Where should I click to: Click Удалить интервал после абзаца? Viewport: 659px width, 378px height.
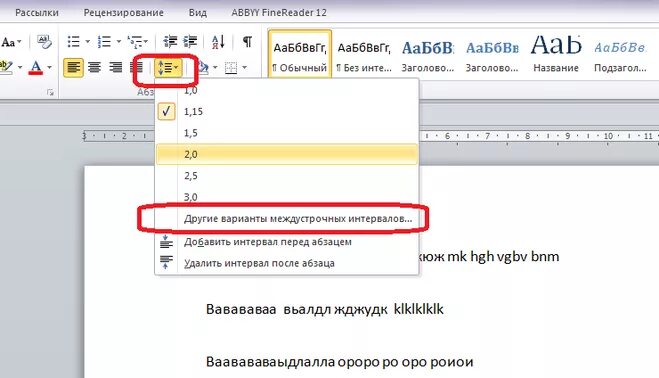click(x=287, y=263)
